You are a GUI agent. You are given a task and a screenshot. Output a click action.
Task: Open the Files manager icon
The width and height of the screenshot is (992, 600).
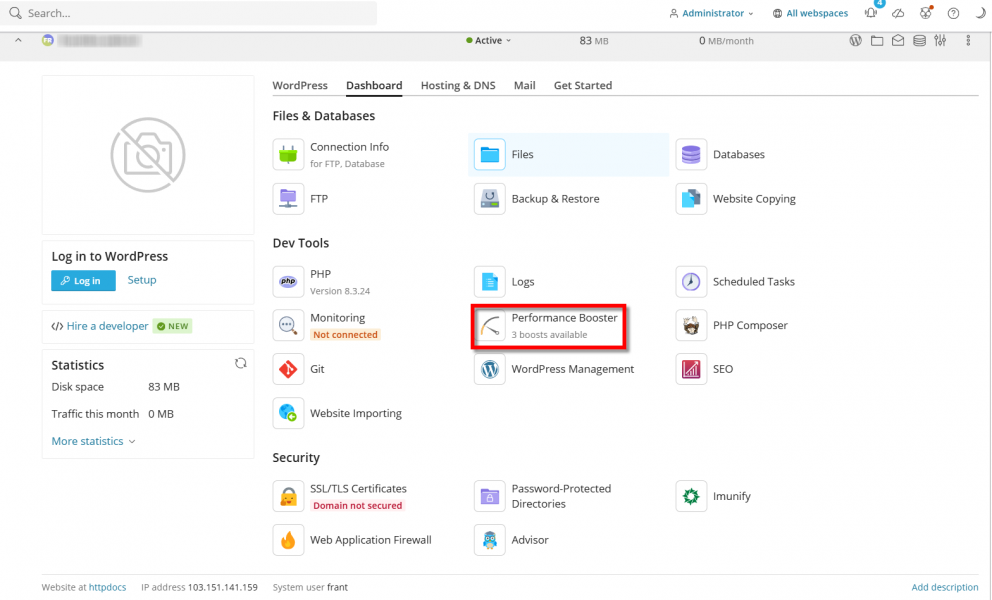click(x=490, y=154)
